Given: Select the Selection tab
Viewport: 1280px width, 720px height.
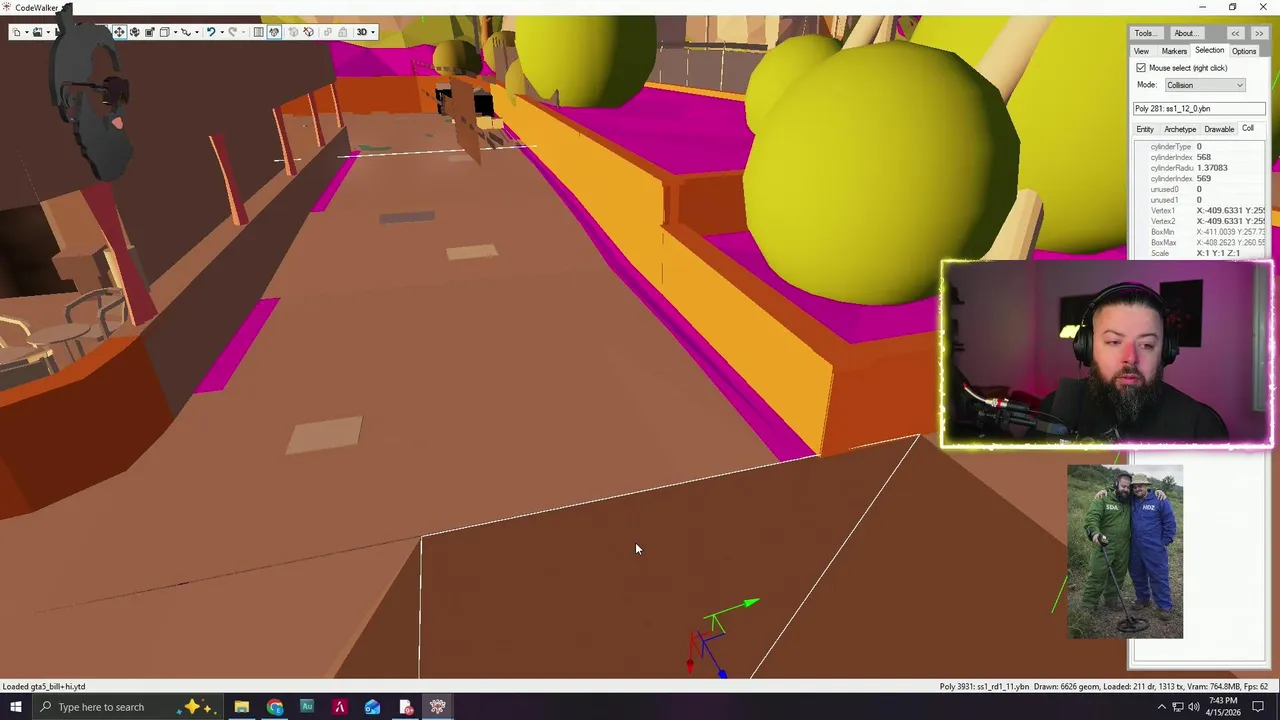Looking at the screenshot, I should 1209,50.
